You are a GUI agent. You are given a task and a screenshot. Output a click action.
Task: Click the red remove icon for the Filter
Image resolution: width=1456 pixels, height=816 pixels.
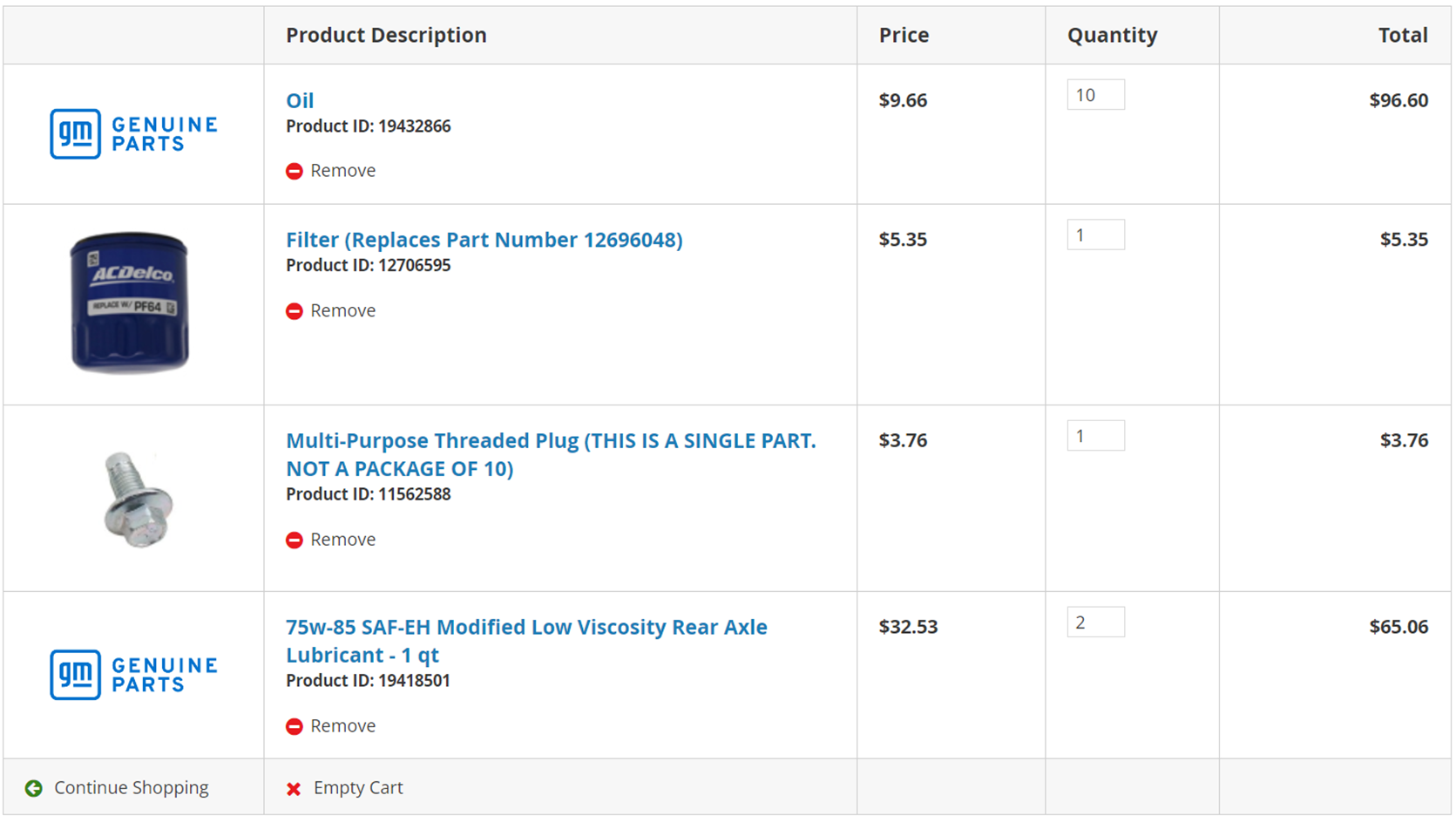tap(295, 311)
